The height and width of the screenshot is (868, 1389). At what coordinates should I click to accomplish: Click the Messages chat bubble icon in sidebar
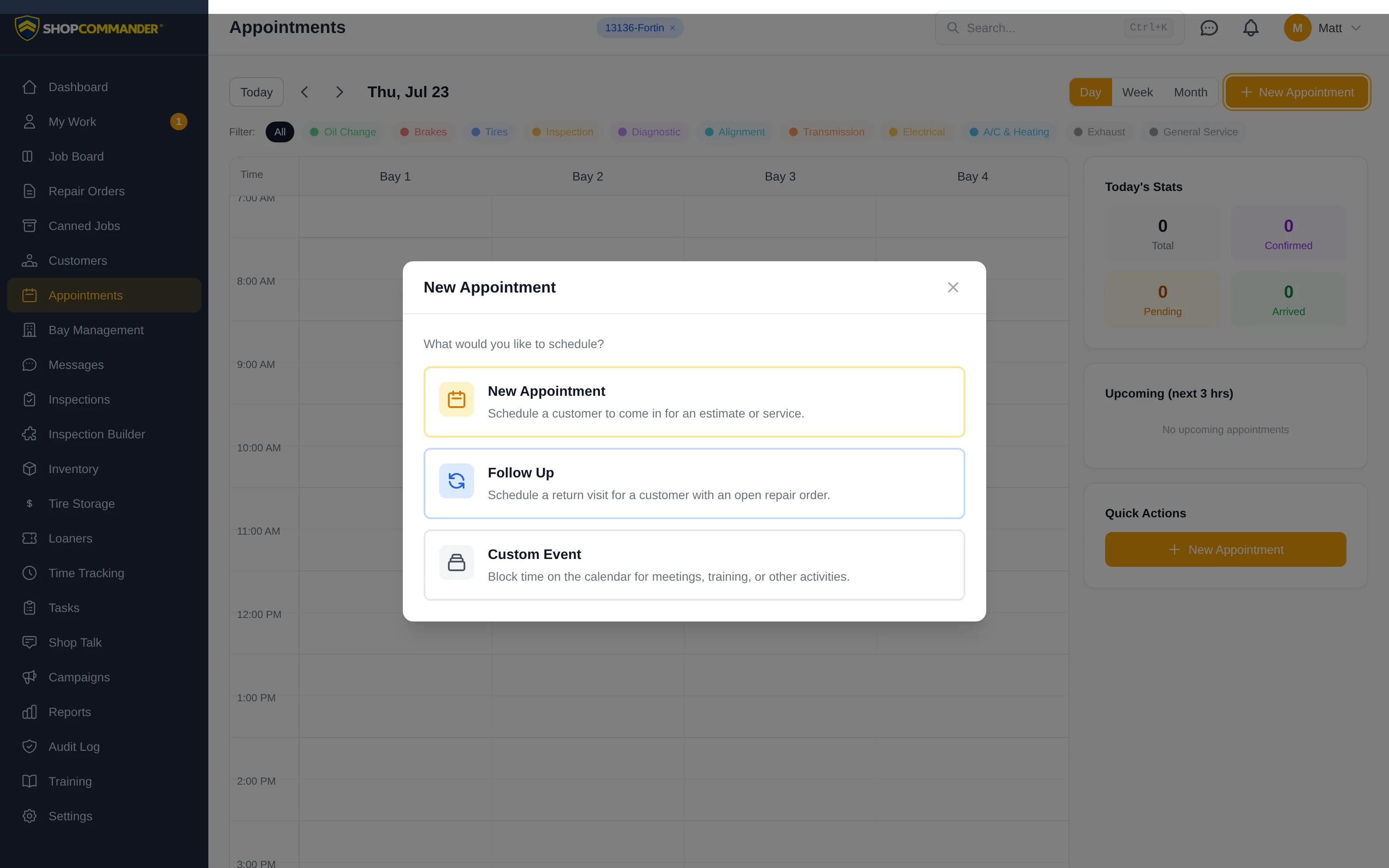tap(29, 365)
